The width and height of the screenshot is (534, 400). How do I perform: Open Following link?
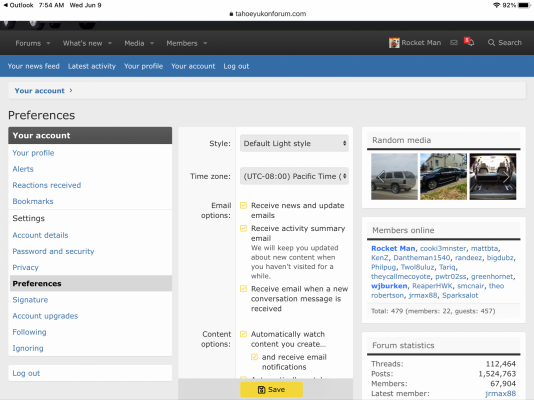click(29, 332)
